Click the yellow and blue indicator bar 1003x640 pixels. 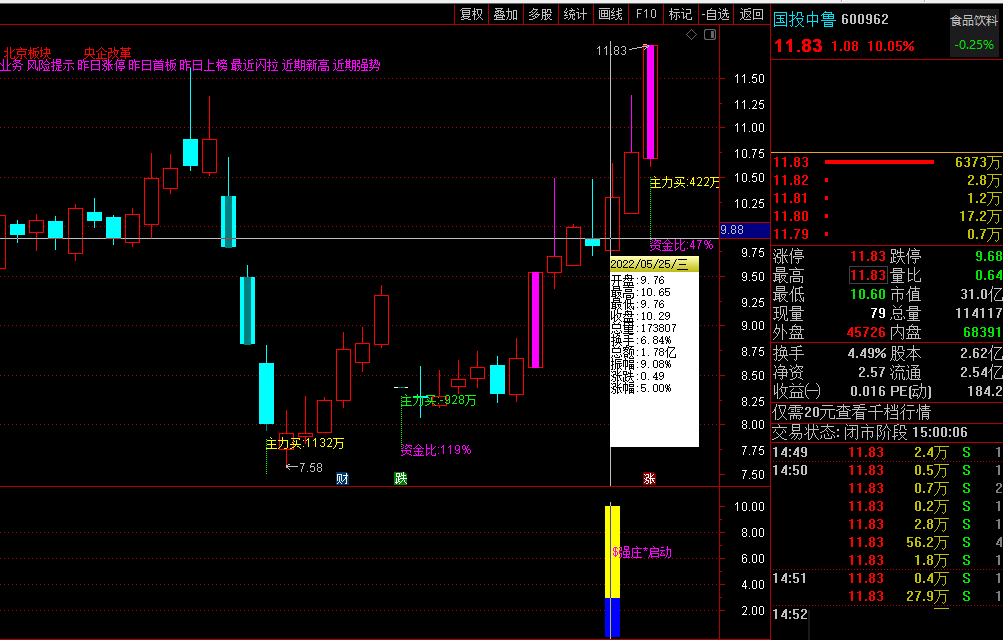[612, 571]
